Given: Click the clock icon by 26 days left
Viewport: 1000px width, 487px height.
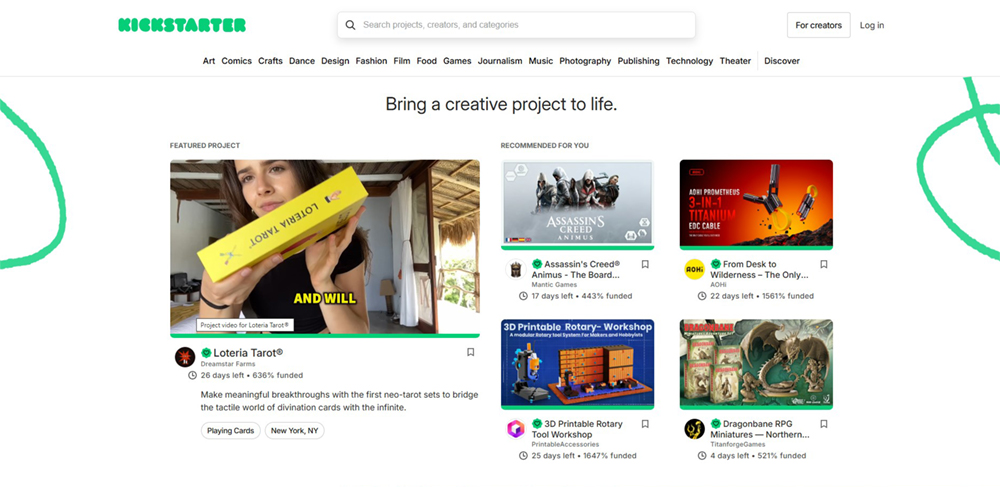Looking at the screenshot, I should click(193, 375).
